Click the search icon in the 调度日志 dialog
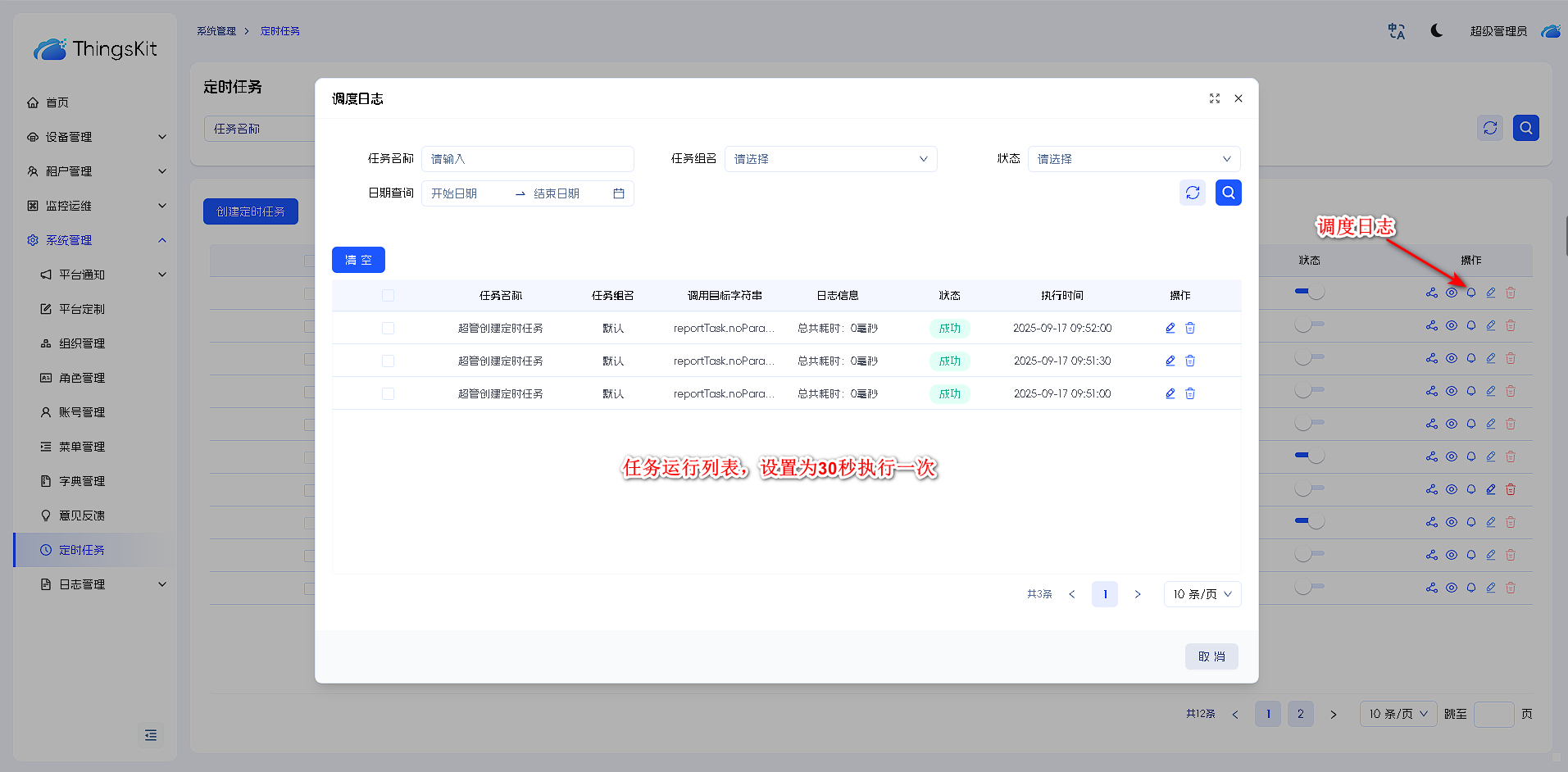 pyautogui.click(x=1228, y=193)
